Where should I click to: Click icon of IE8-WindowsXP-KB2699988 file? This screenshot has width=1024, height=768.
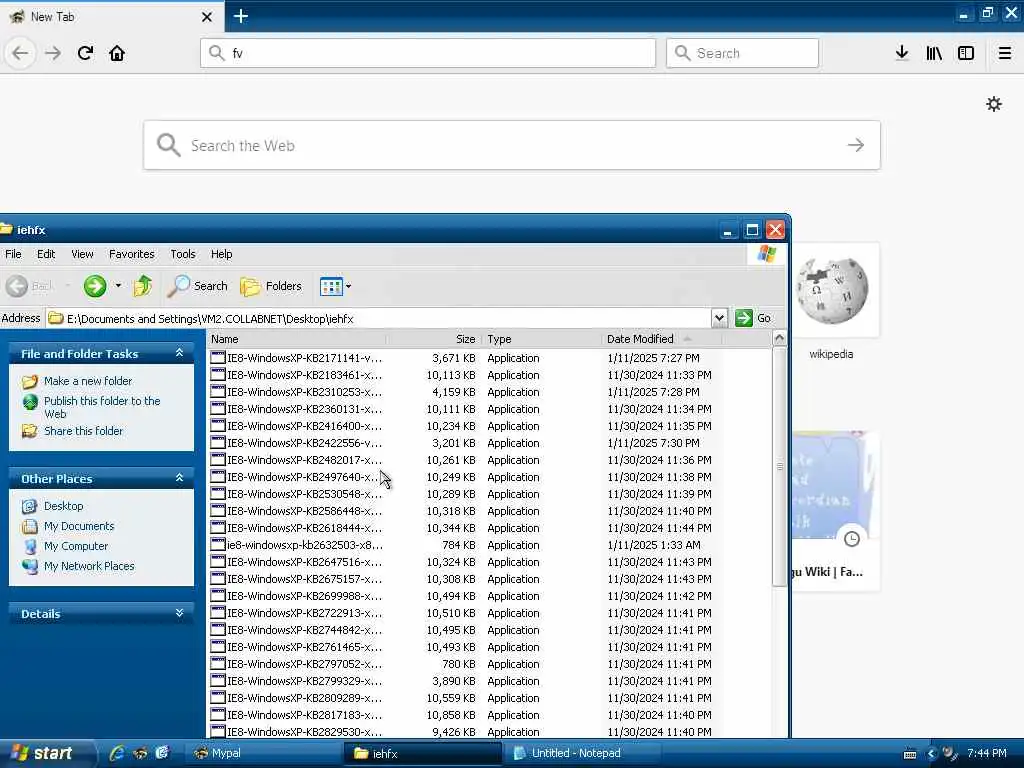[x=217, y=596]
